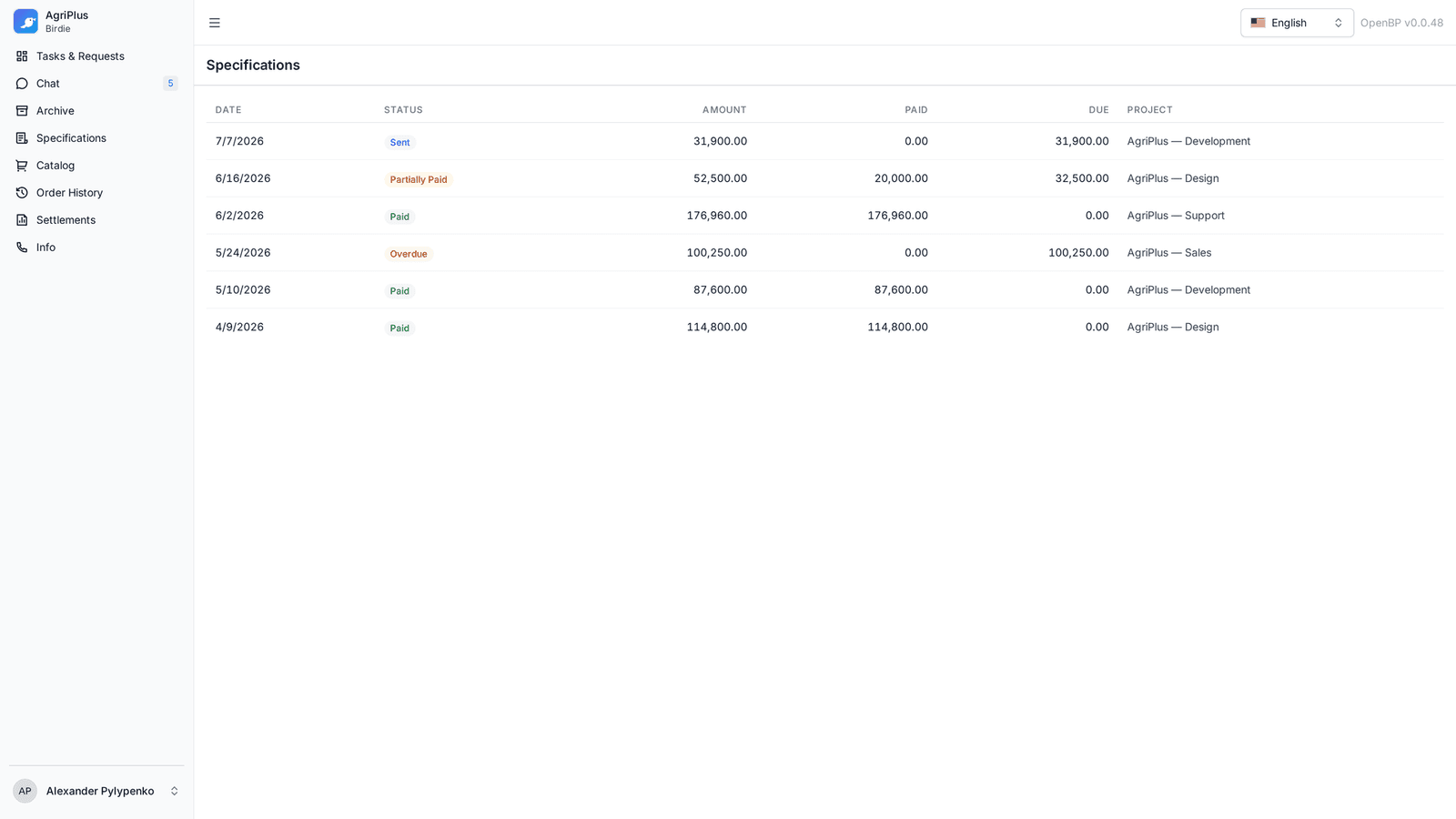The width and height of the screenshot is (1456, 819).
Task: Click AgriPlus — Development in 7/7/2026 row
Action: [1188, 141]
